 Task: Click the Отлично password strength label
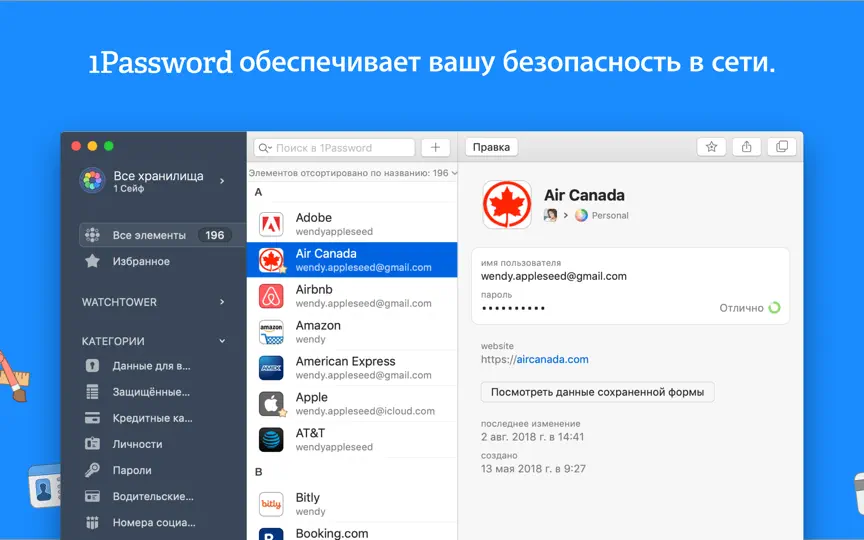pos(741,308)
